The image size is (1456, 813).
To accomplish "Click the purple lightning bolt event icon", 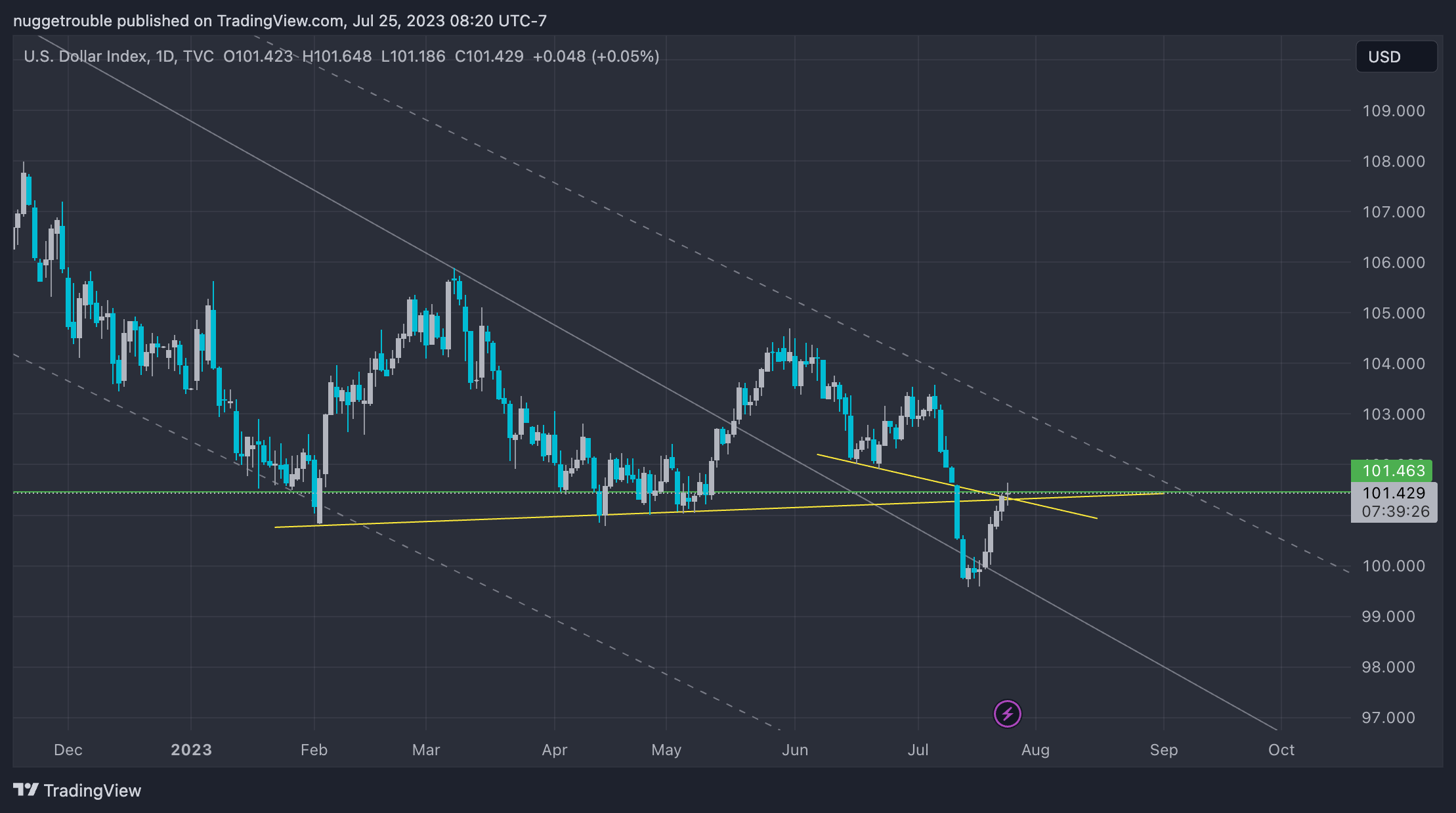I will click(x=1007, y=714).
